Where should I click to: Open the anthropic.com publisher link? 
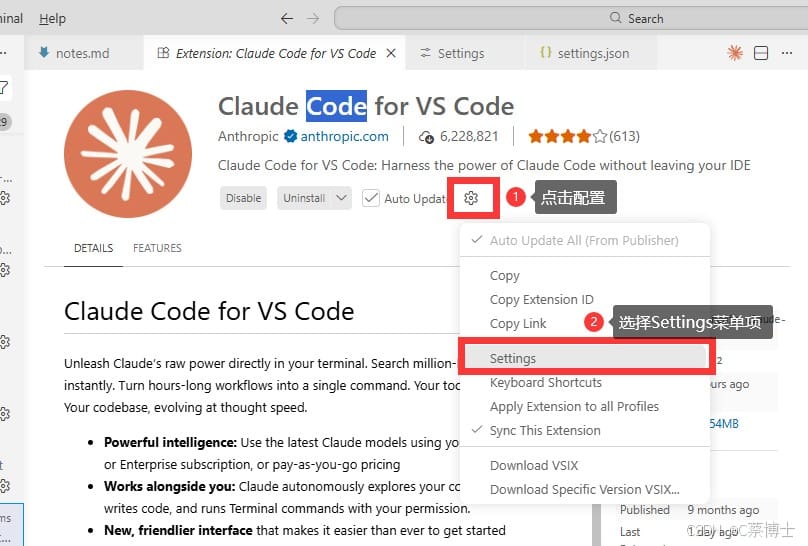344,136
